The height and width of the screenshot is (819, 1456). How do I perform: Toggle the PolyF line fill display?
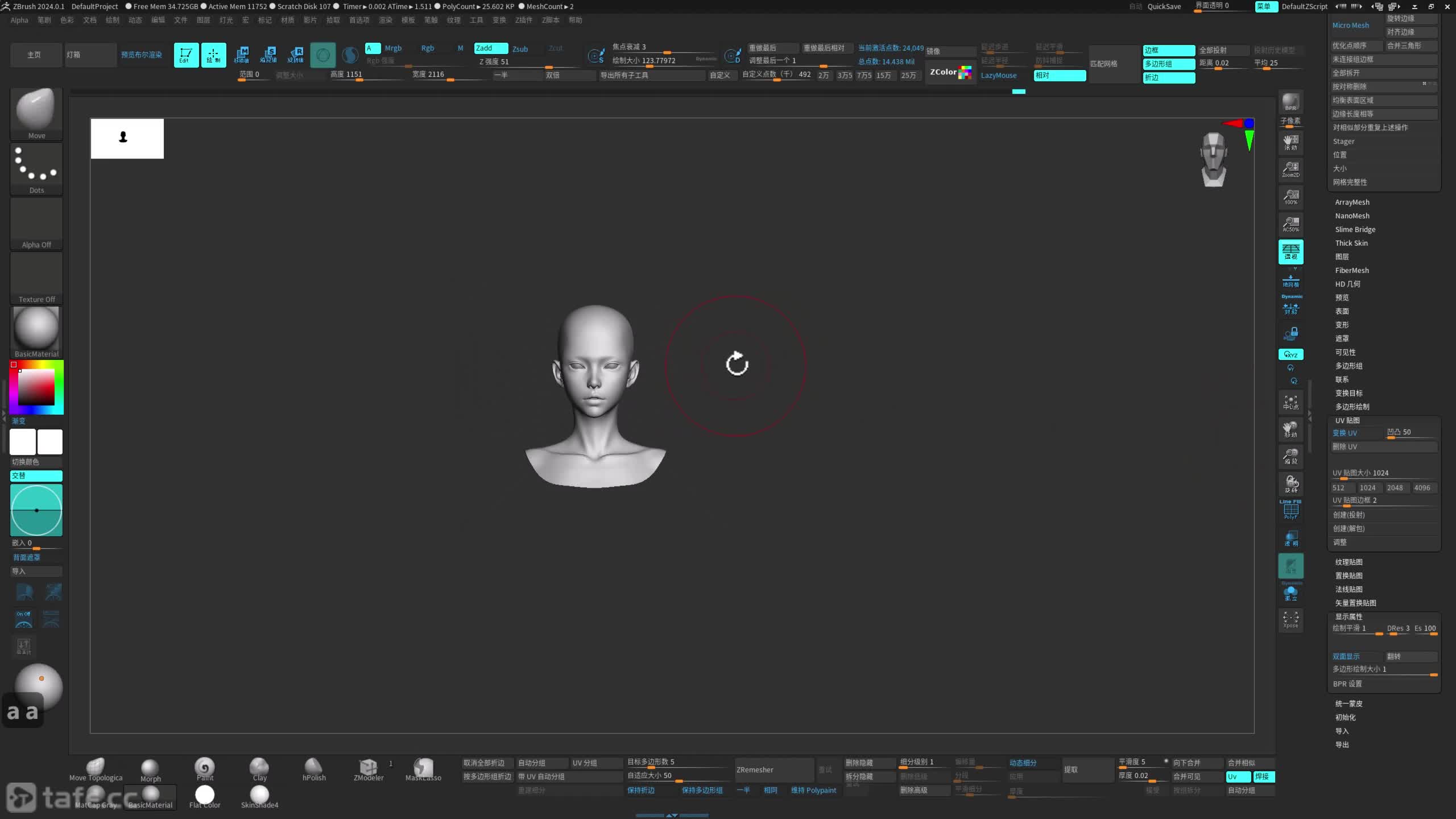[1290, 510]
